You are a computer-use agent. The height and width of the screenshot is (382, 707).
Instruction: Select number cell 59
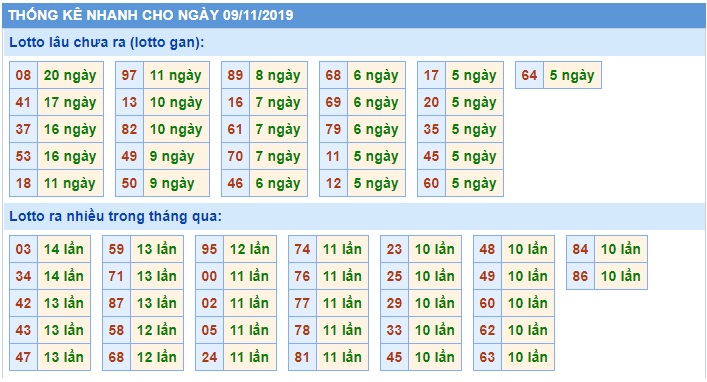116,249
